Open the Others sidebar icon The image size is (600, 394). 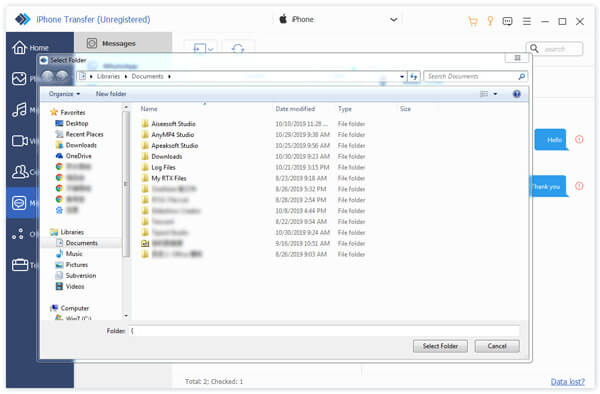tap(18, 234)
